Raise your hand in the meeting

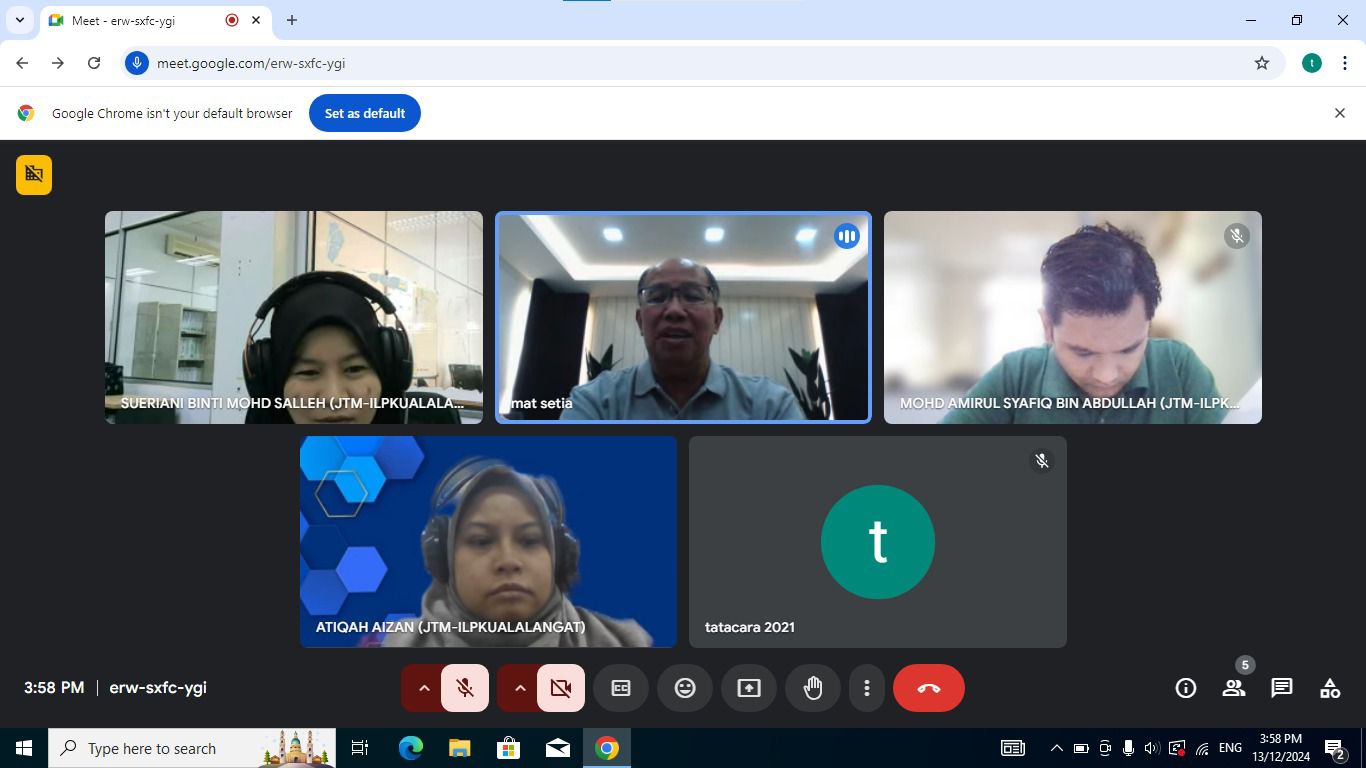click(812, 688)
